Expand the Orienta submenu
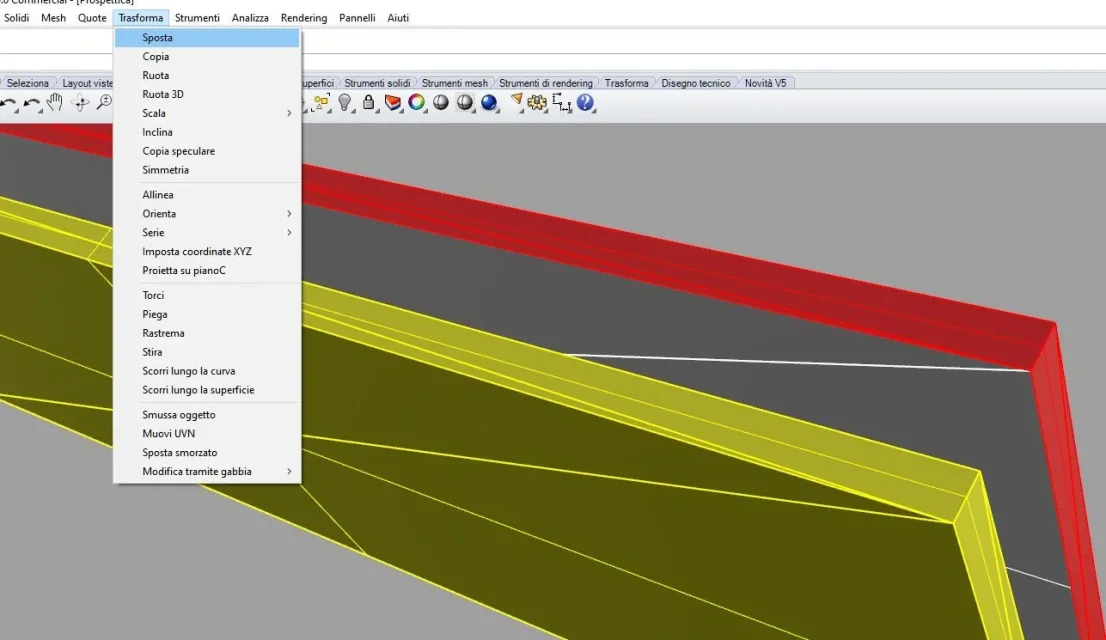 click(207, 214)
